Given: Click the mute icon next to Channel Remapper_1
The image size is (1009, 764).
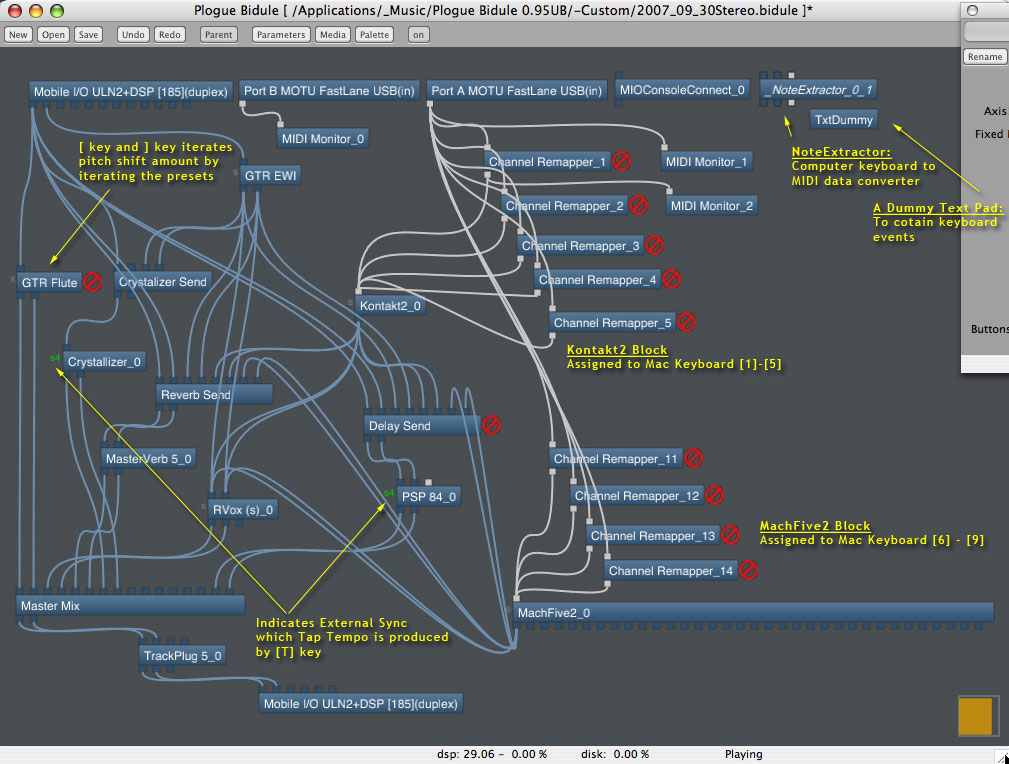Looking at the screenshot, I should (x=621, y=160).
